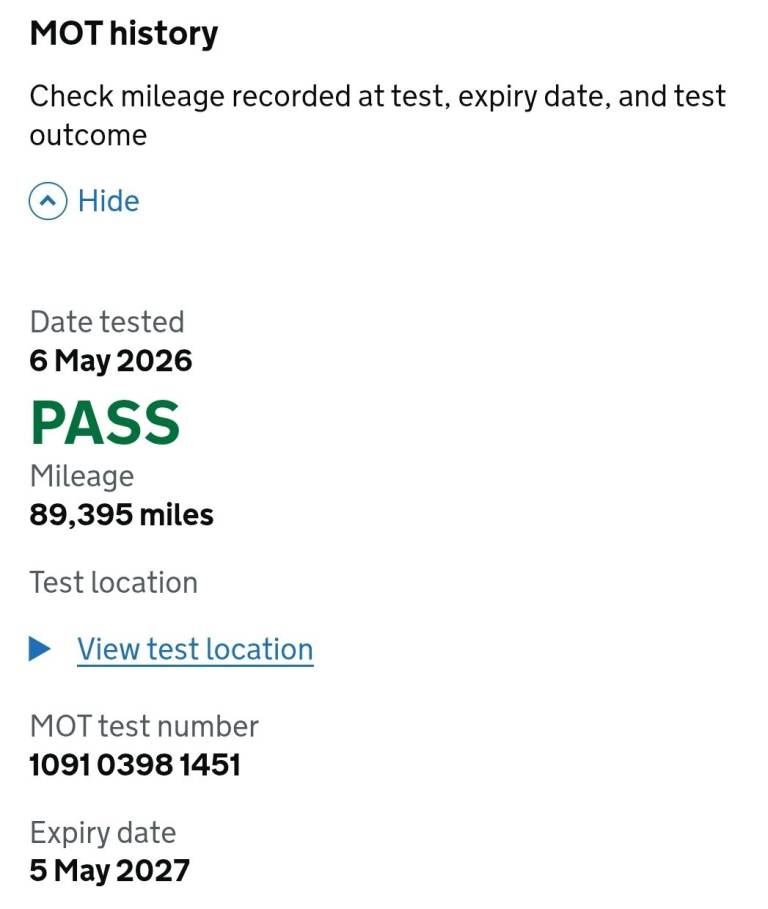Screen dimensions: 768x909
Task: Select the Date tested label
Action: pos(107,322)
